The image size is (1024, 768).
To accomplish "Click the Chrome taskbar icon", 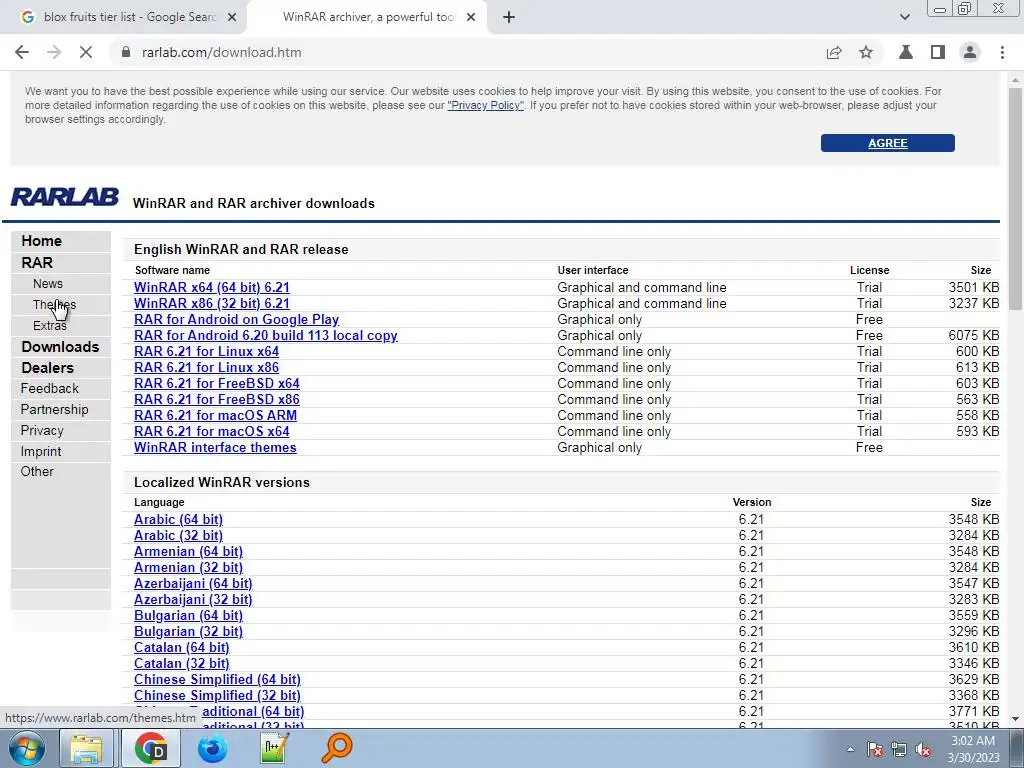I will point(151,748).
